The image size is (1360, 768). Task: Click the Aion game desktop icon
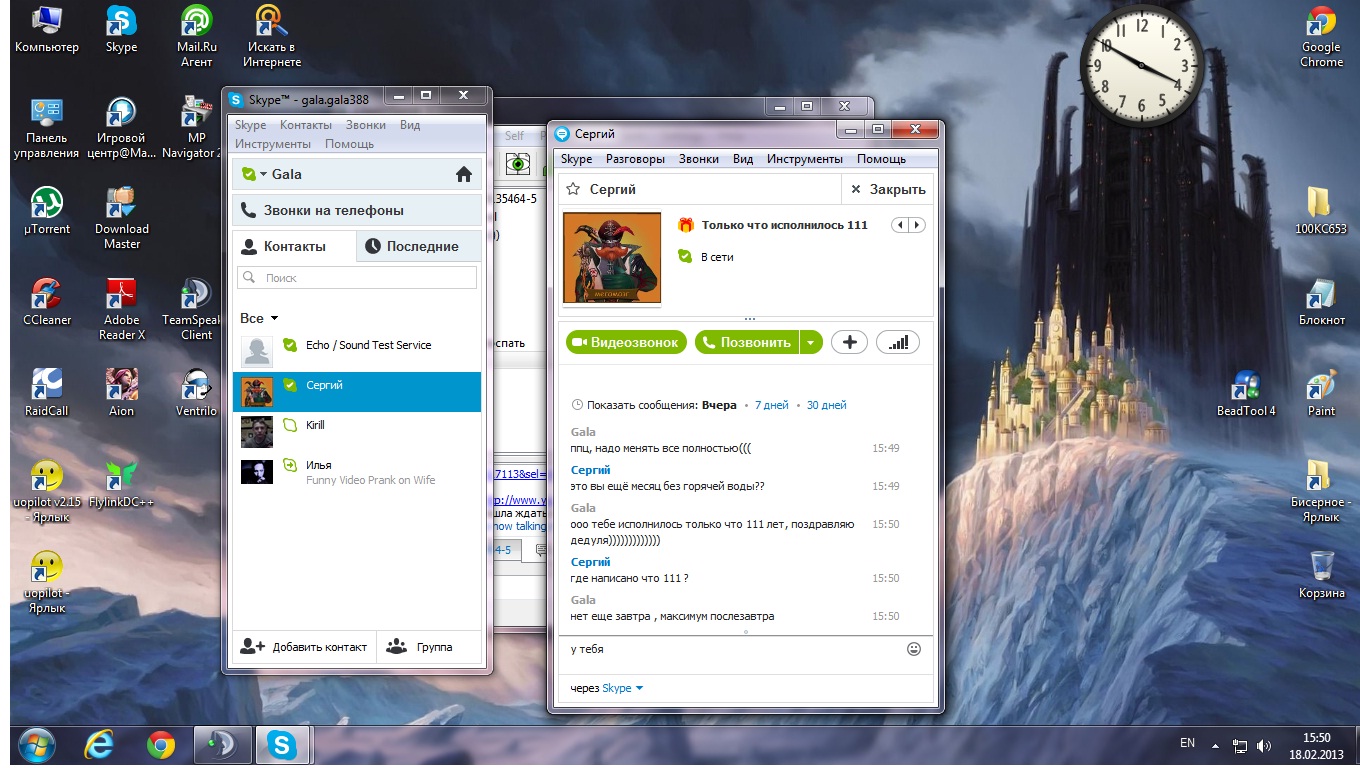[121, 394]
